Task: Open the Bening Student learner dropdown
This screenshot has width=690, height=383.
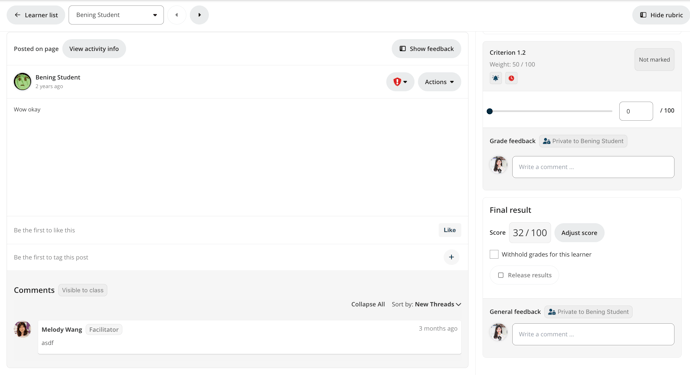Action: [x=116, y=15]
